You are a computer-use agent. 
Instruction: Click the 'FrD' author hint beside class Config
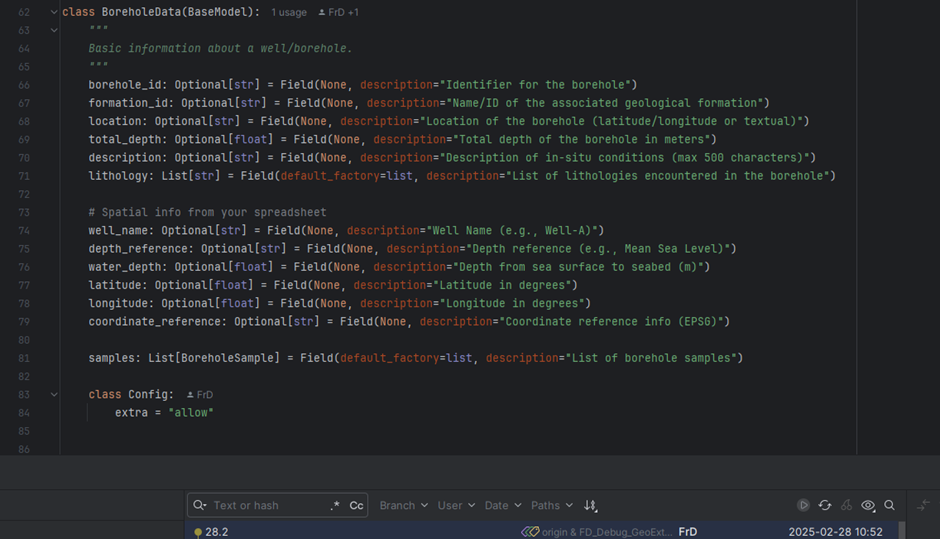click(x=200, y=395)
